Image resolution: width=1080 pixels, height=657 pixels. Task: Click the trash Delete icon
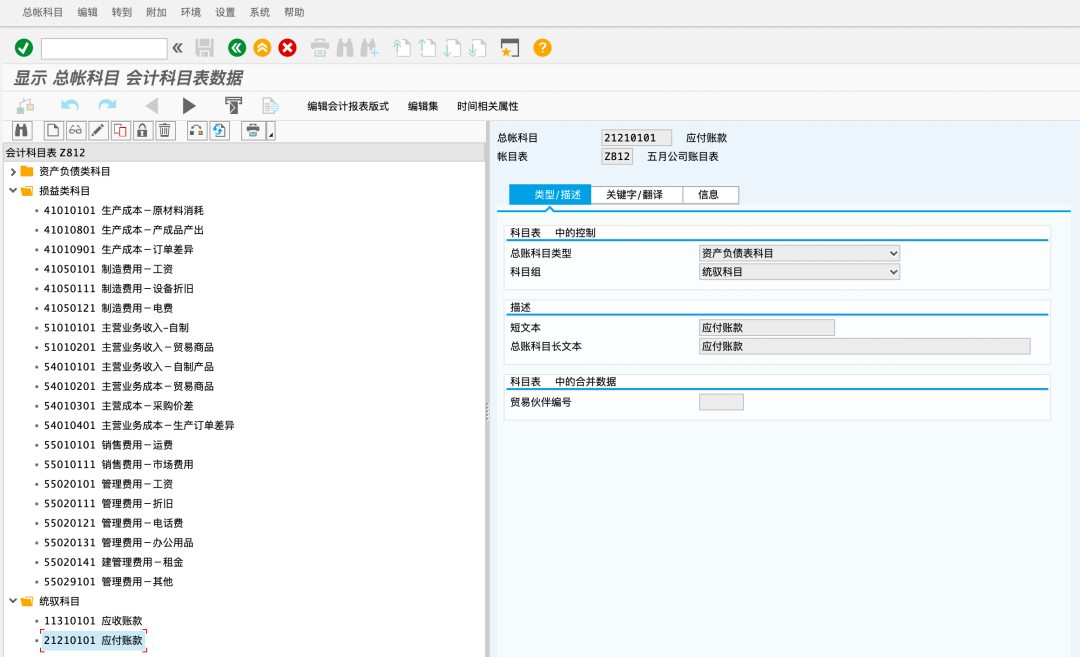pos(164,130)
